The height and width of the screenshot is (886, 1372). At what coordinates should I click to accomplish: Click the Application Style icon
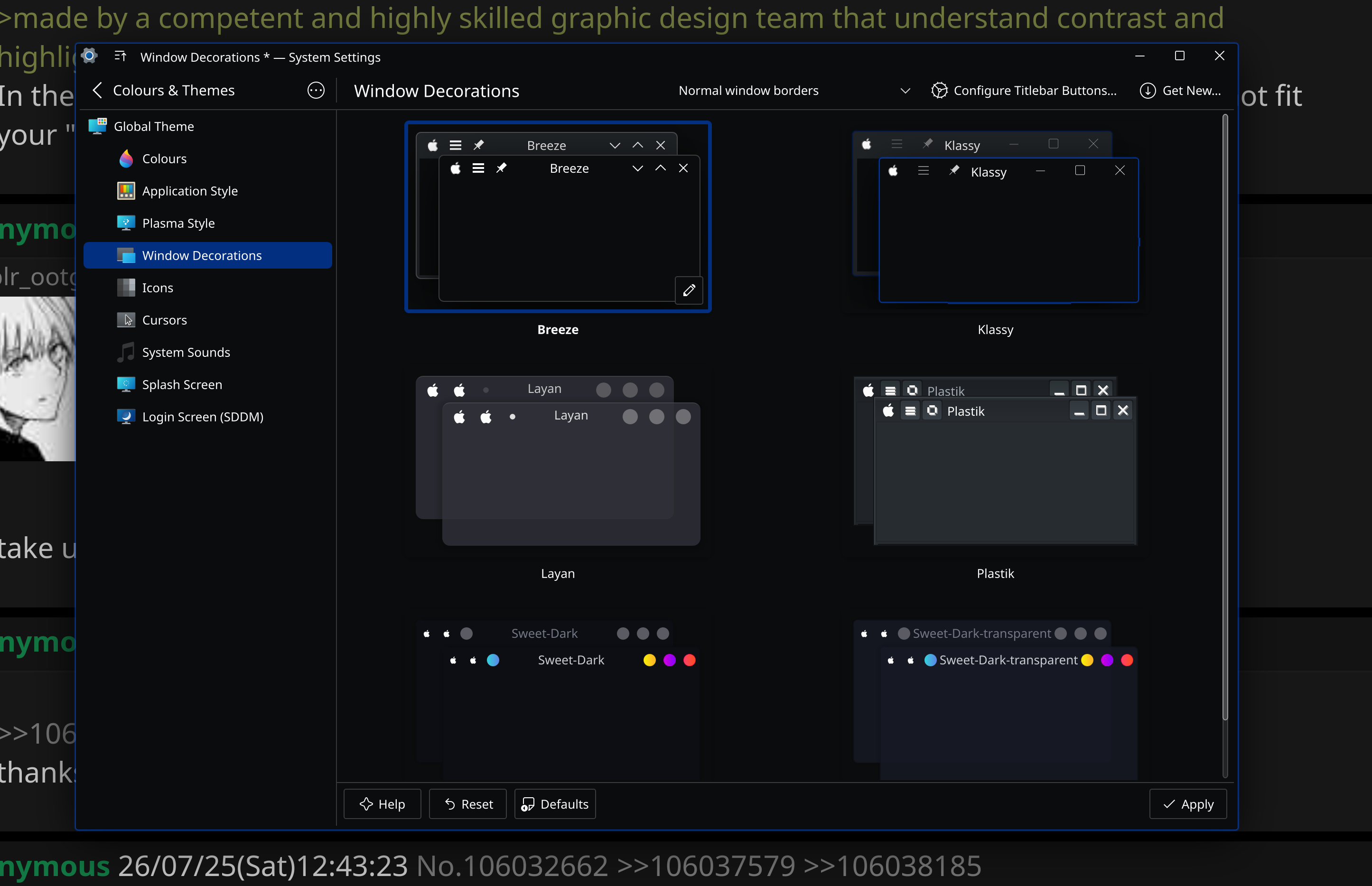(126, 190)
